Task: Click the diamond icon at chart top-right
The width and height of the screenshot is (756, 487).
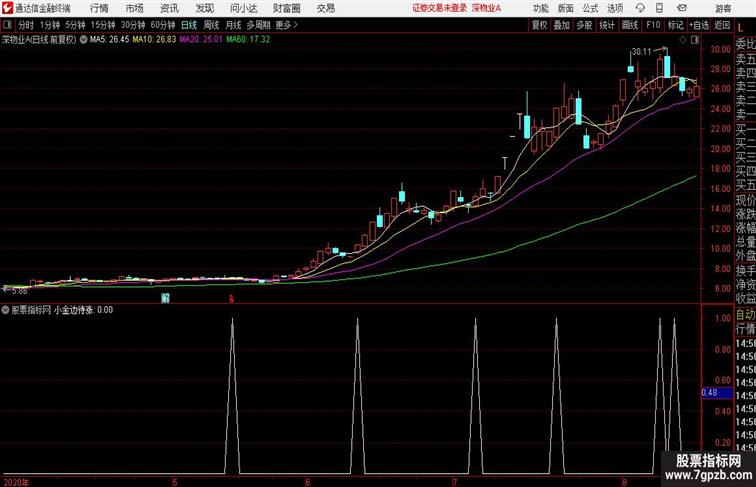Action: 683,40
